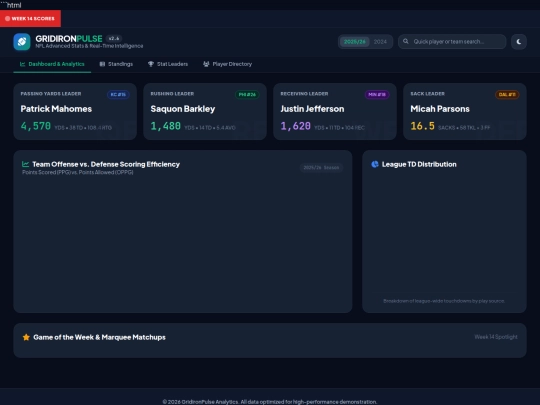Click the KC team badge on Mahomes card
Screen dimensions: 540x405
click(118, 94)
